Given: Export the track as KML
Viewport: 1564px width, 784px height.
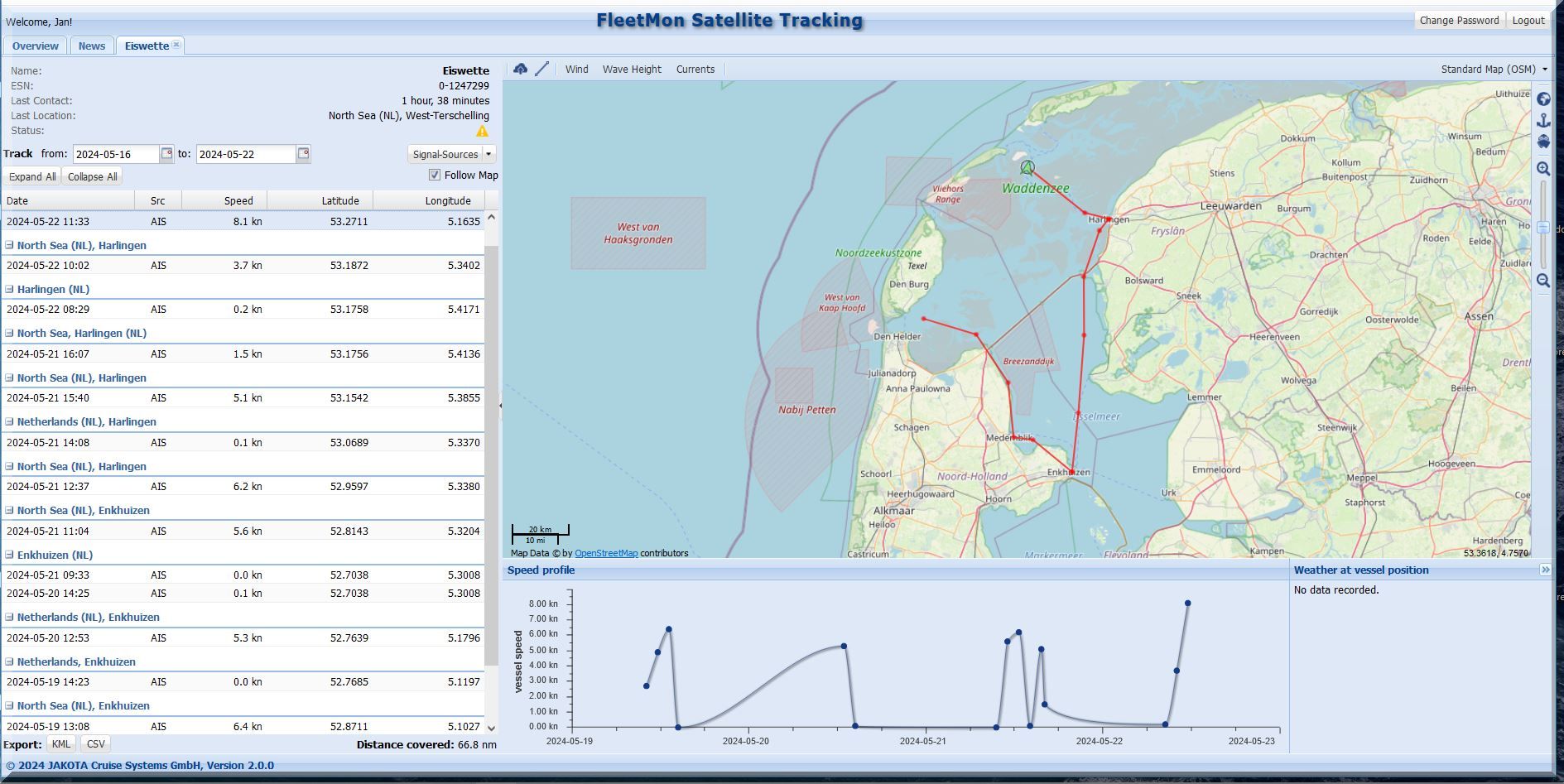Looking at the screenshot, I should tap(61, 744).
